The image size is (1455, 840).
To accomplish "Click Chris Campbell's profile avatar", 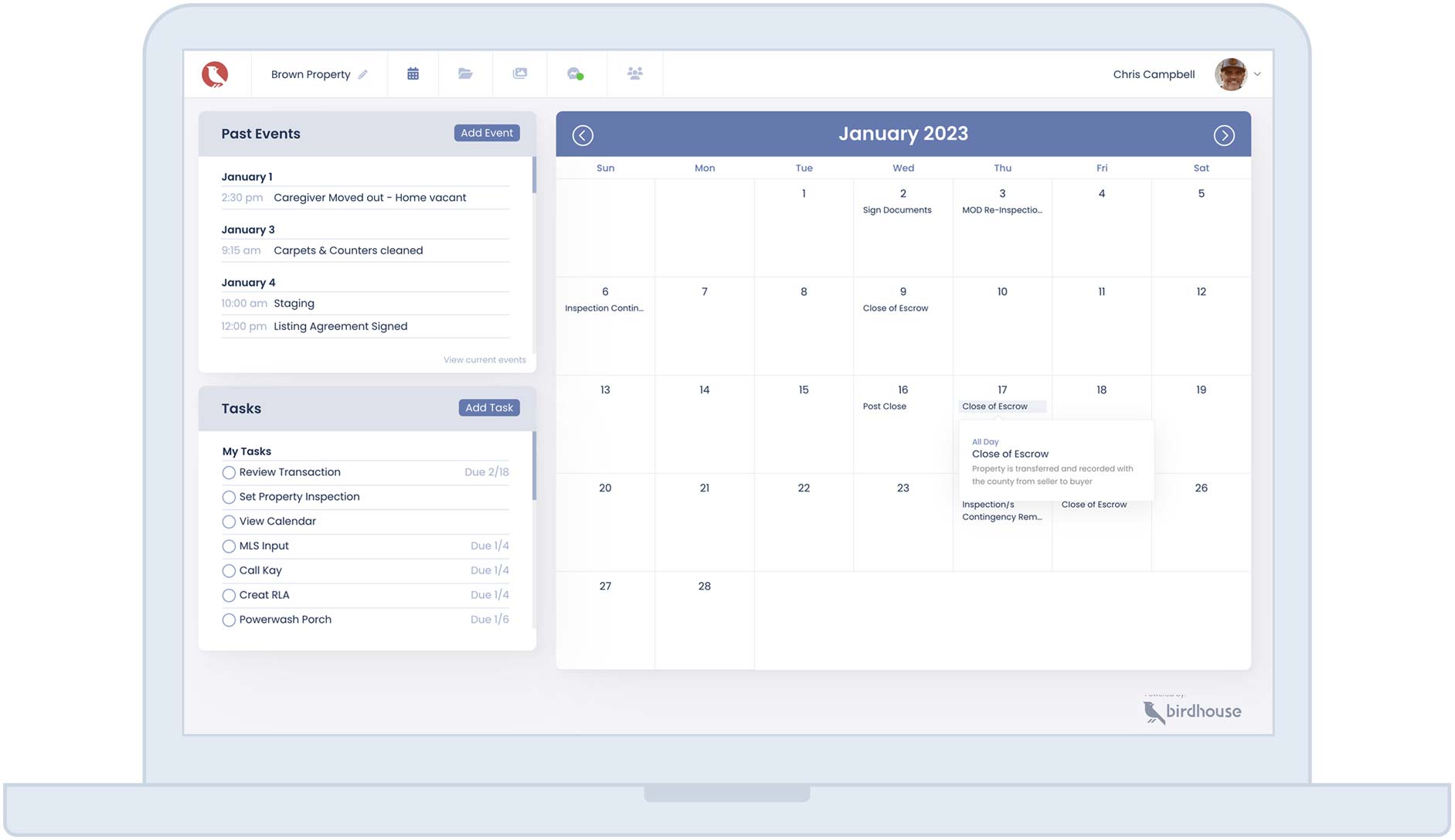I will [1230, 74].
